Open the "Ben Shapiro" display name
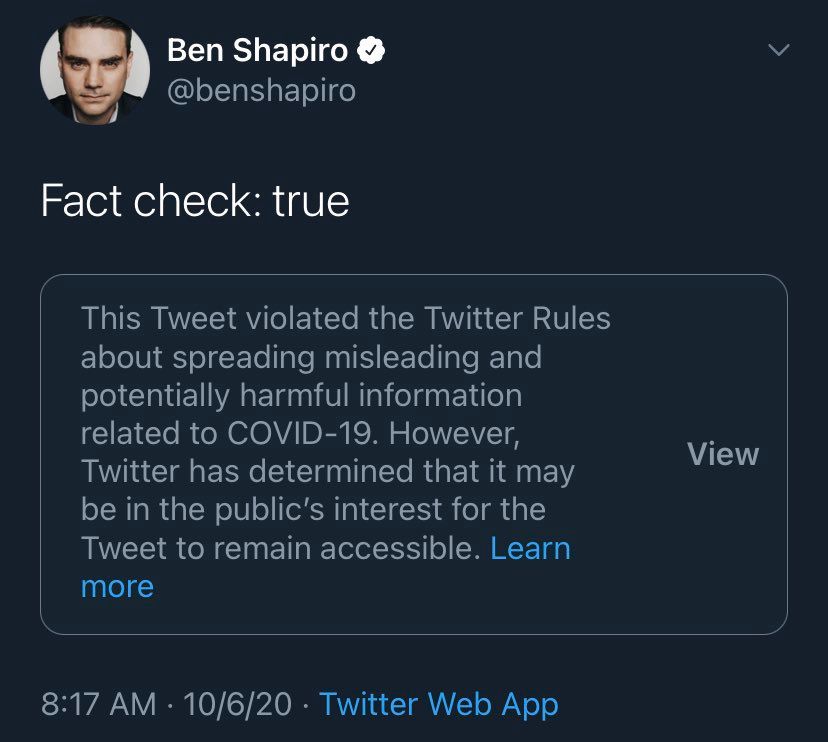828x742 pixels. [257, 49]
